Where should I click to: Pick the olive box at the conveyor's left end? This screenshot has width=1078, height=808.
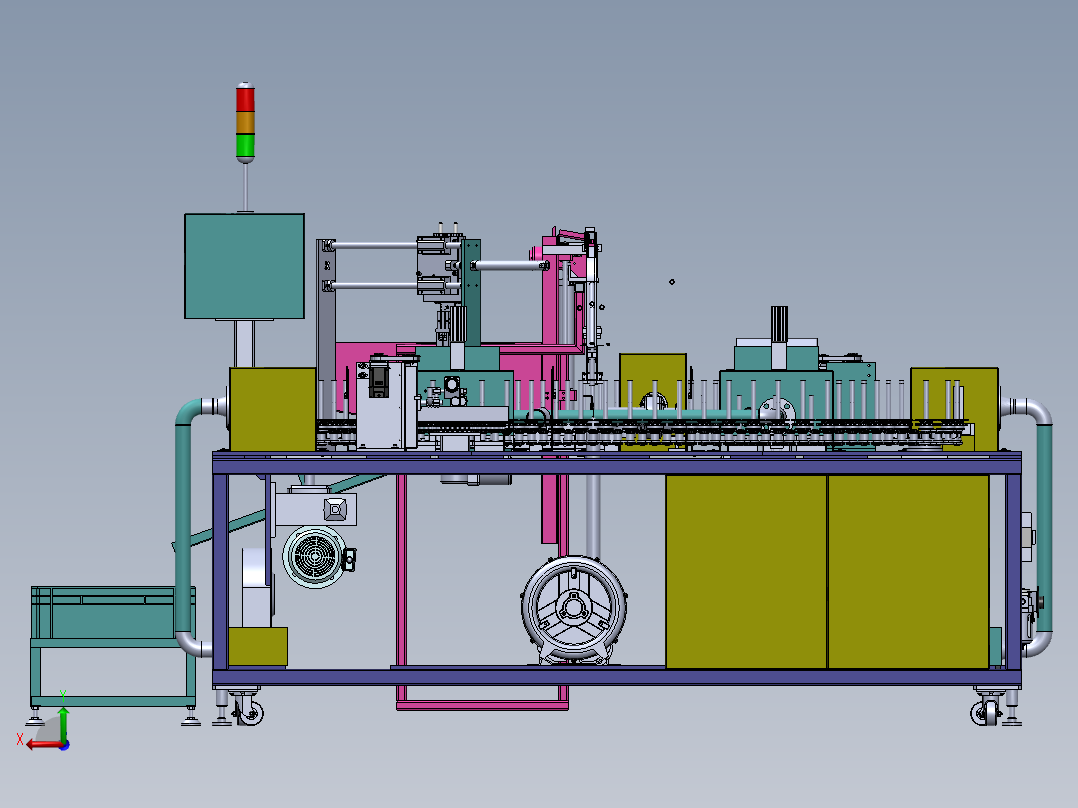coord(272,409)
